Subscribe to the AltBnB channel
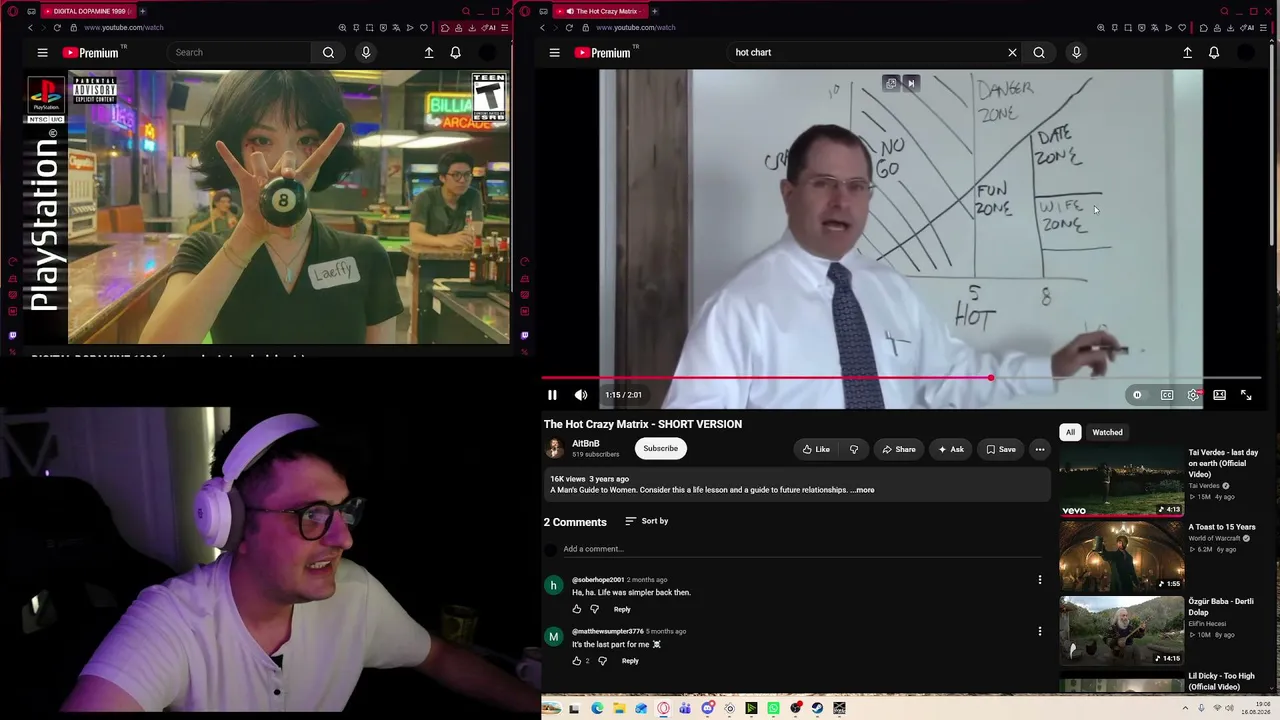This screenshot has width=1280, height=720. [x=660, y=448]
